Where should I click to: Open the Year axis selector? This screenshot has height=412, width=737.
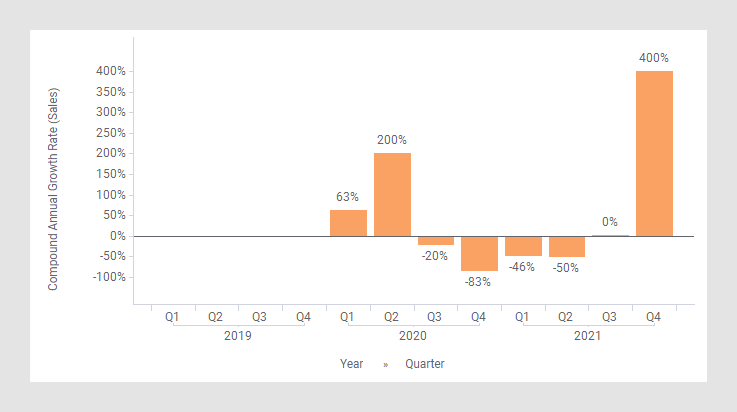click(x=351, y=364)
